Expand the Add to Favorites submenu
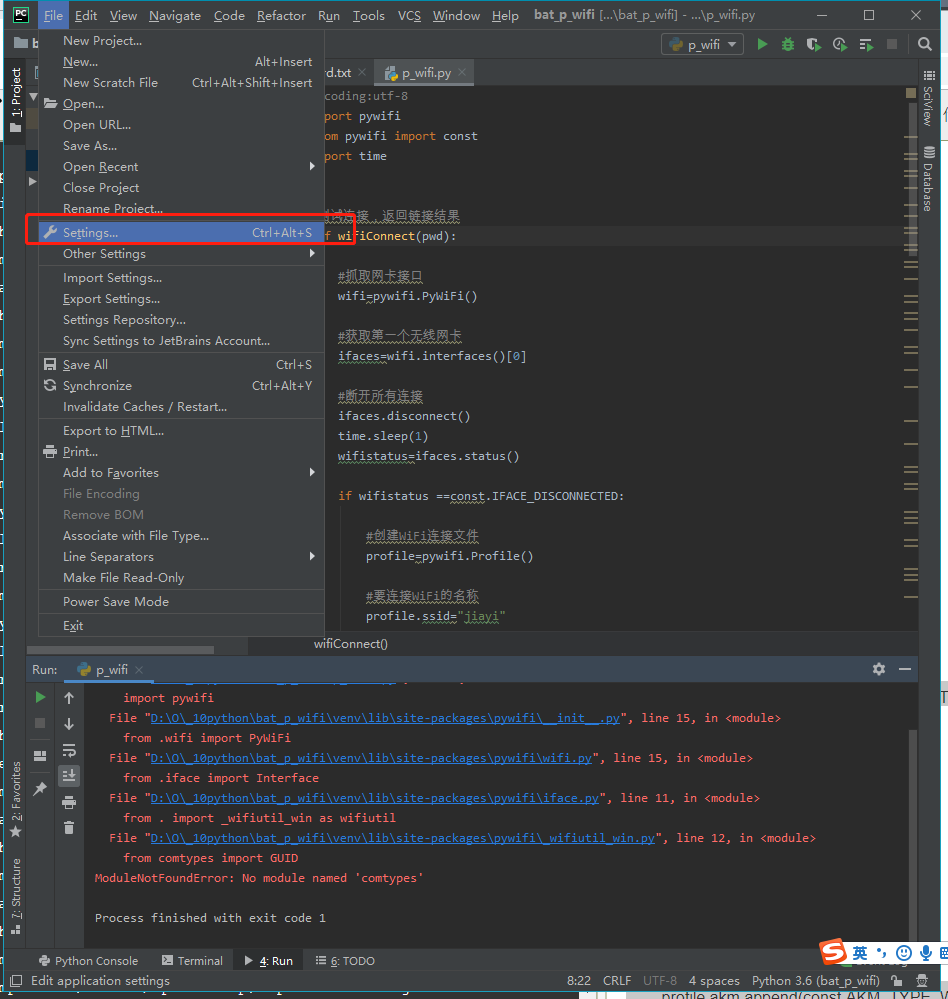This screenshot has height=999, width=948. click(181, 473)
